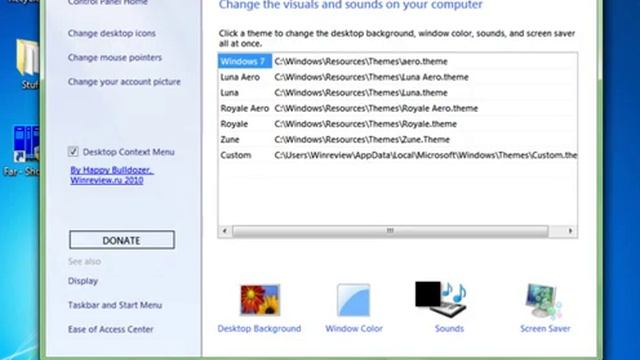The image size is (640, 360).
Task: Open the Happy Bulldozer Winreview.ru link
Action: (111, 175)
